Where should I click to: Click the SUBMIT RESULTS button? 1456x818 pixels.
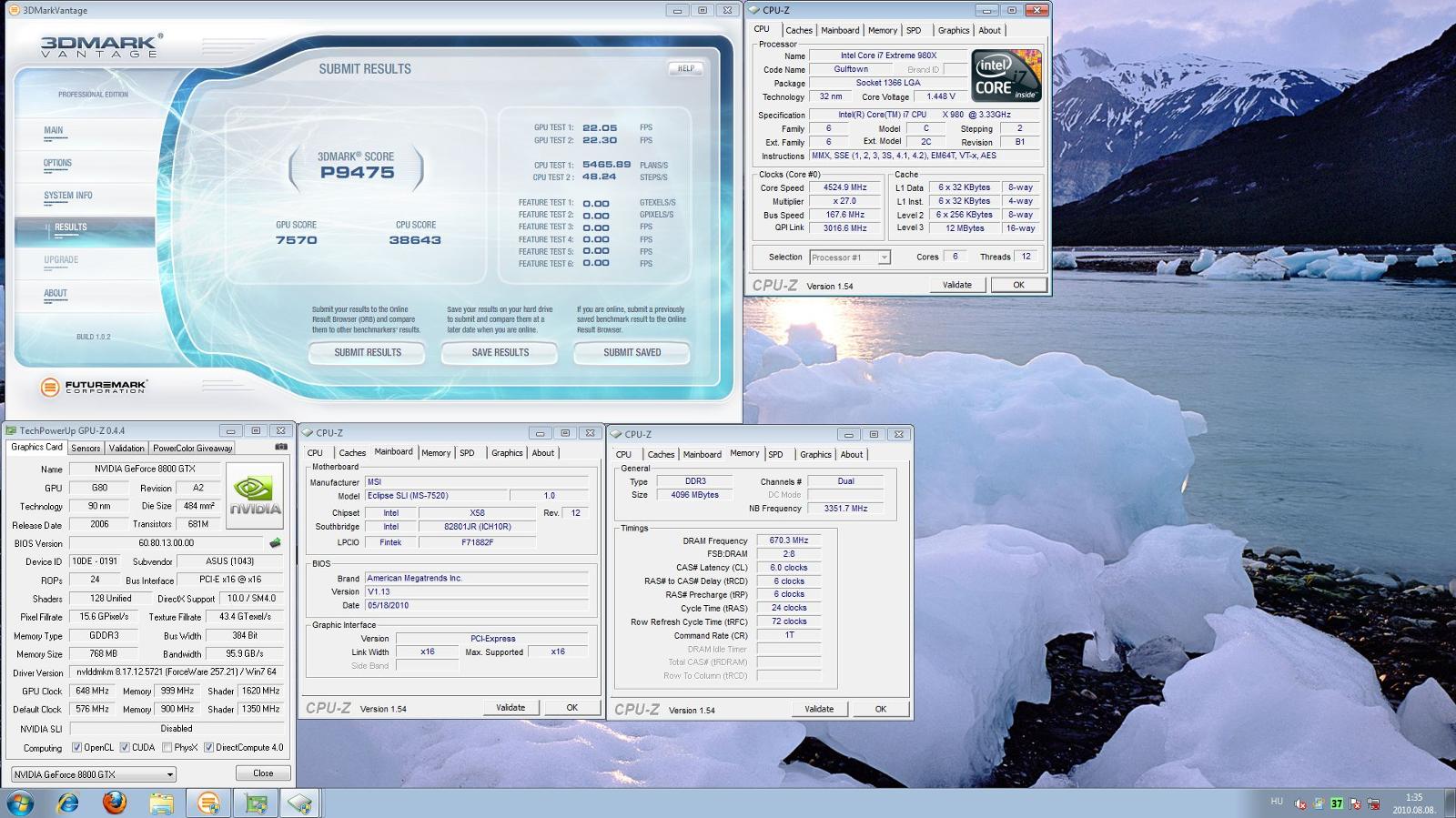point(368,353)
